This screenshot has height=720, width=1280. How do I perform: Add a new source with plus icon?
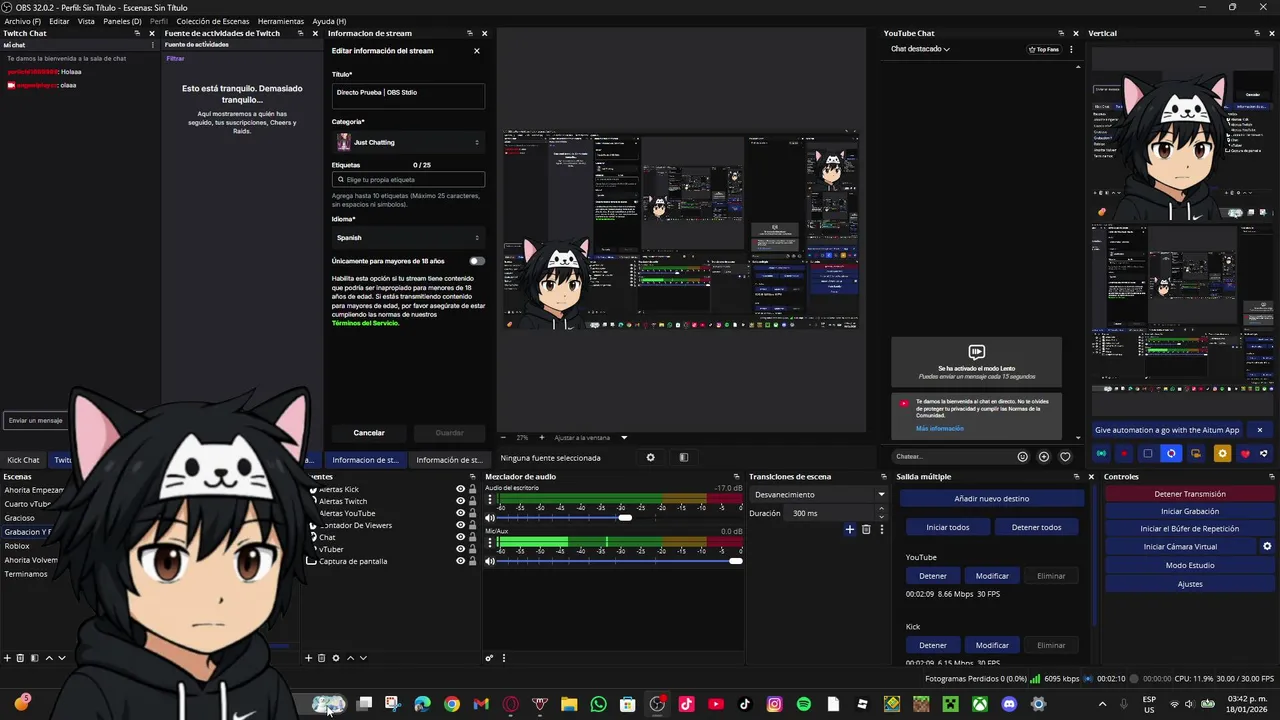[308, 658]
